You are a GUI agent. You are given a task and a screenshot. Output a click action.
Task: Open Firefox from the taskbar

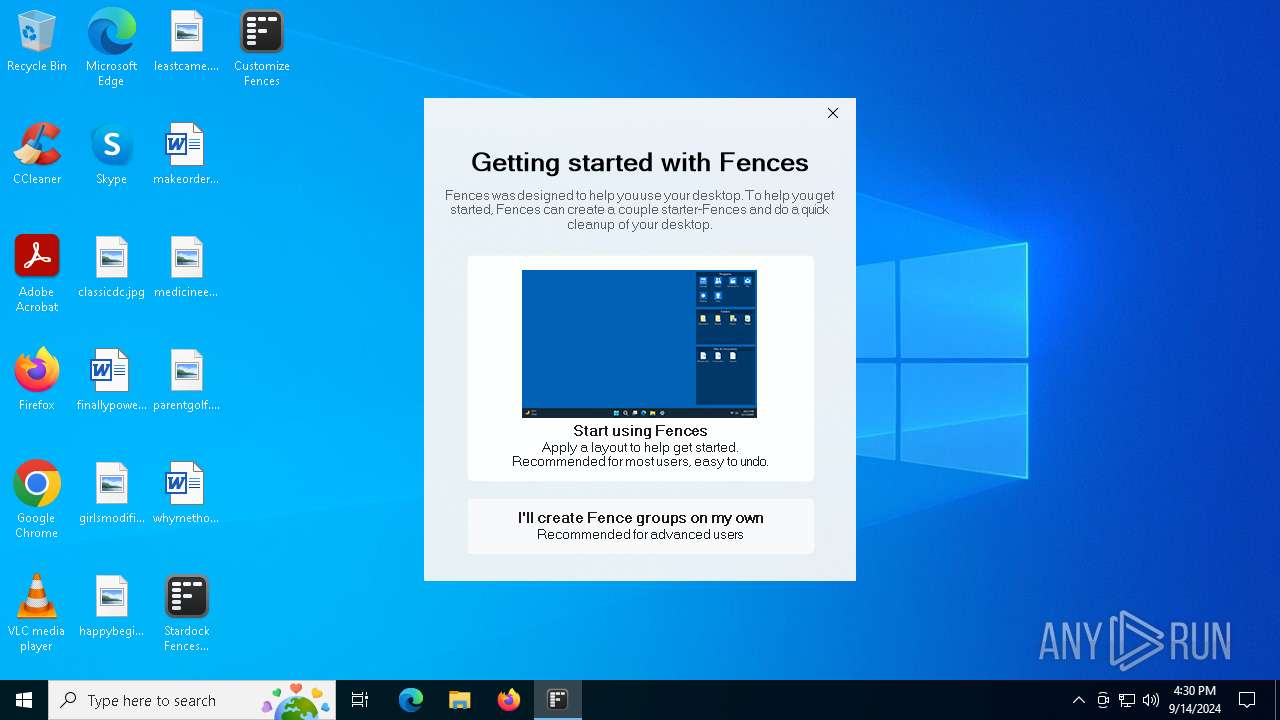click(x=509, y=700)
